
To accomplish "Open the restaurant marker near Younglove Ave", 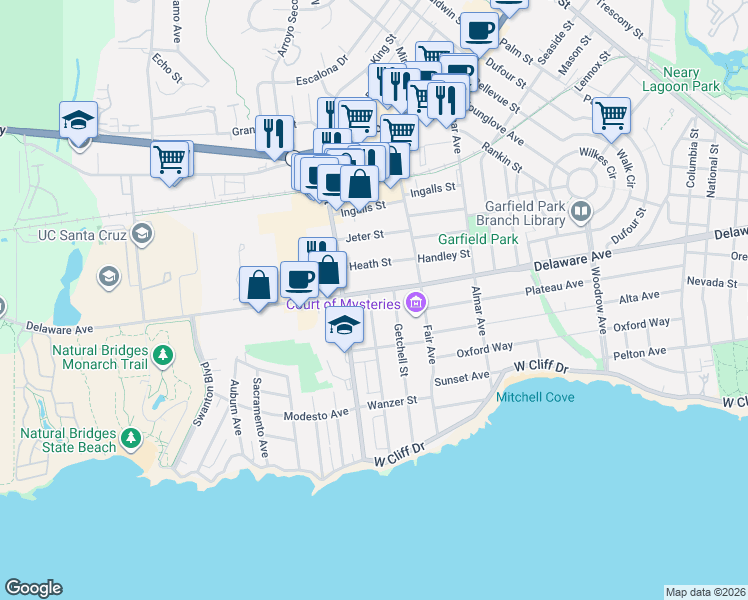I will point(446,102).
